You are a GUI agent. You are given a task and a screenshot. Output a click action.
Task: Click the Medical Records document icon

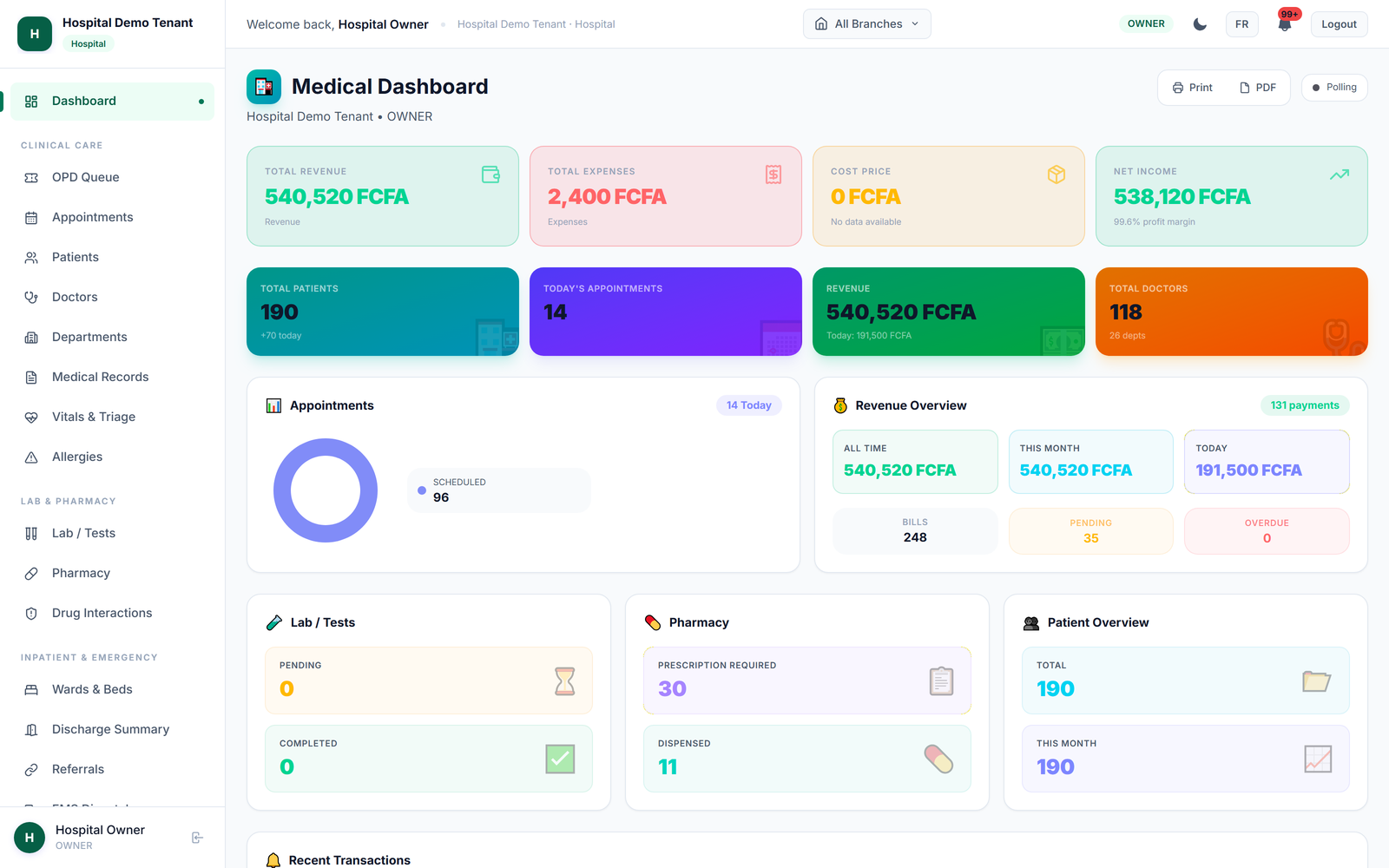(31, 378)
